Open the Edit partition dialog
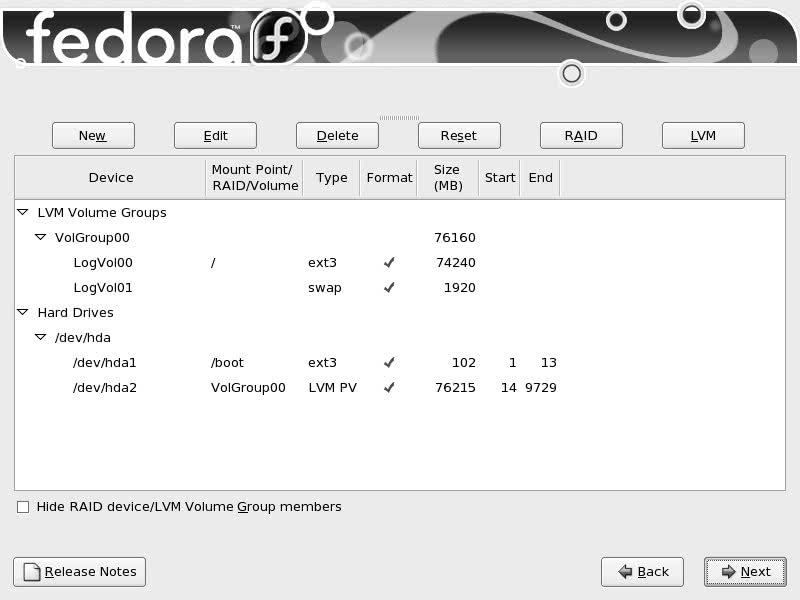The width and height of the screenshot is (800, 600). [x=215, y=136]
